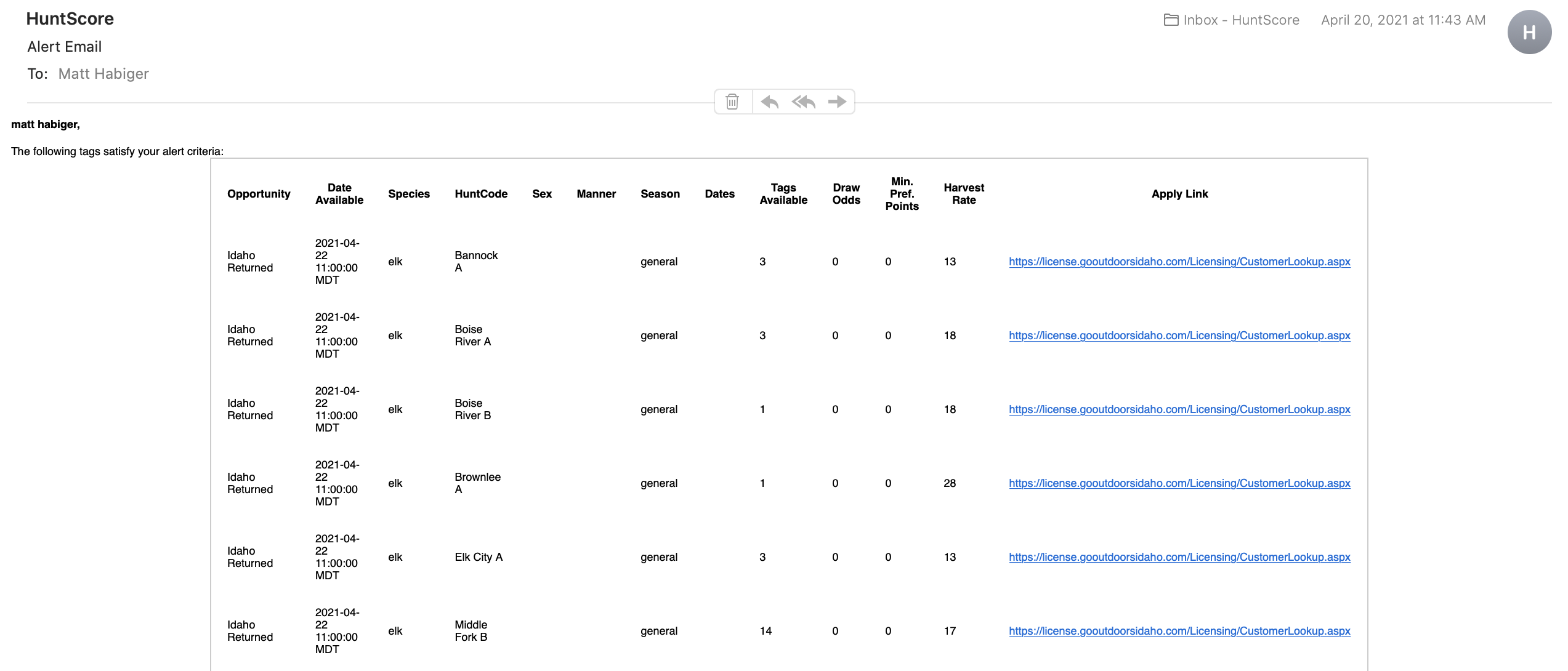
Task: Click the Inbox folder icon
Action: point(1171,20)
